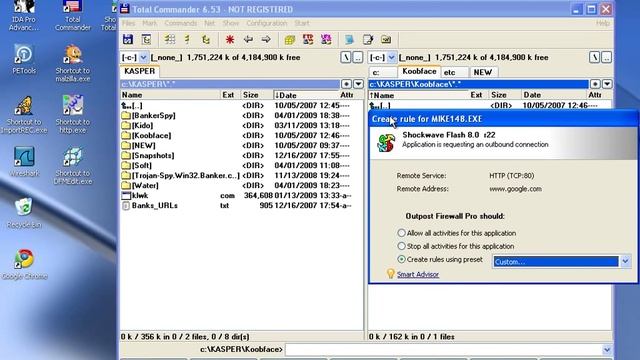Click the floppy disk icon in the toolbar
Viewport: 640px width, 360px height.
point(128,39)
